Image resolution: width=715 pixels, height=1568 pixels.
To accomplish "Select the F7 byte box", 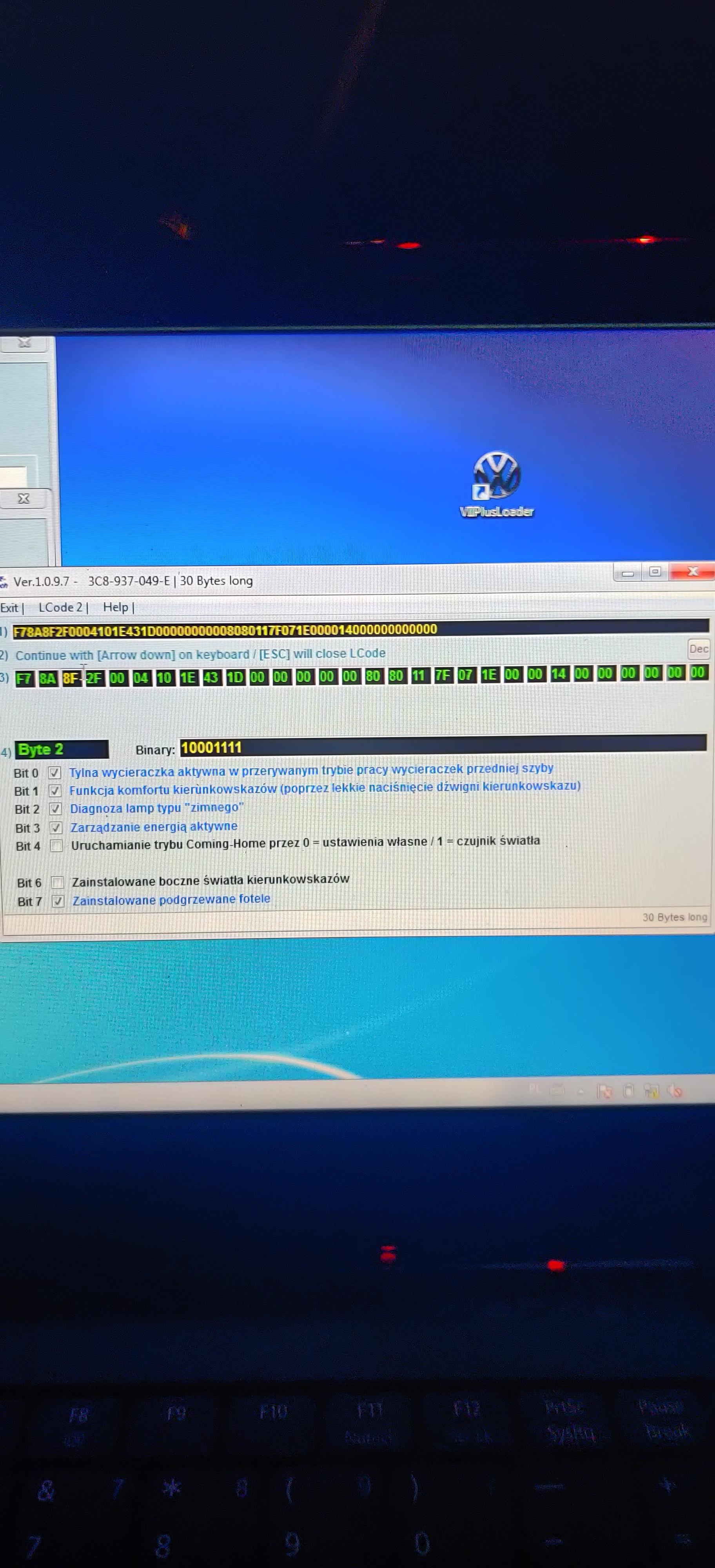I will click(24, 679).
